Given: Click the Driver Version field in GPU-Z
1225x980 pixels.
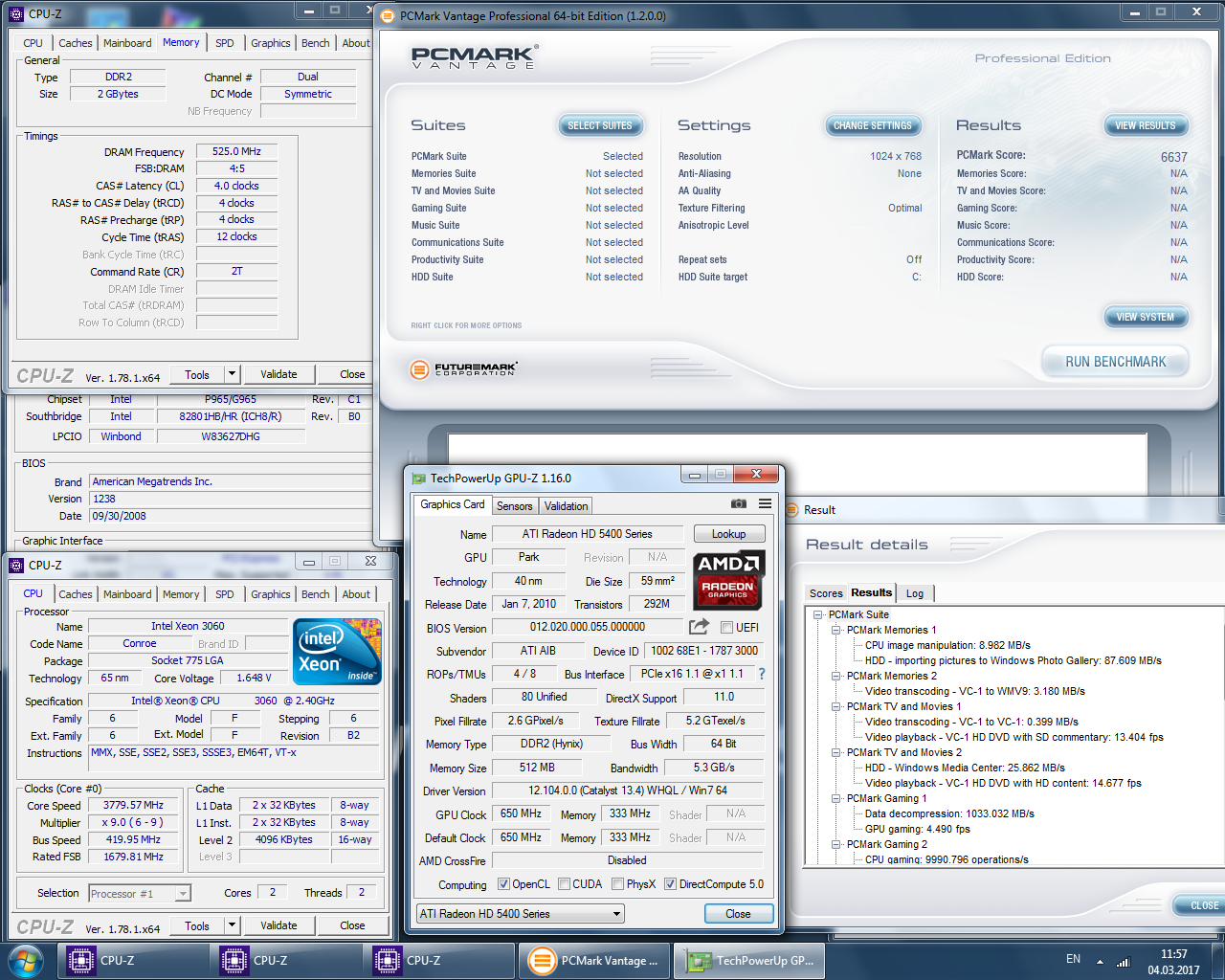Looking at the screenshot, I should click(628, 791).
